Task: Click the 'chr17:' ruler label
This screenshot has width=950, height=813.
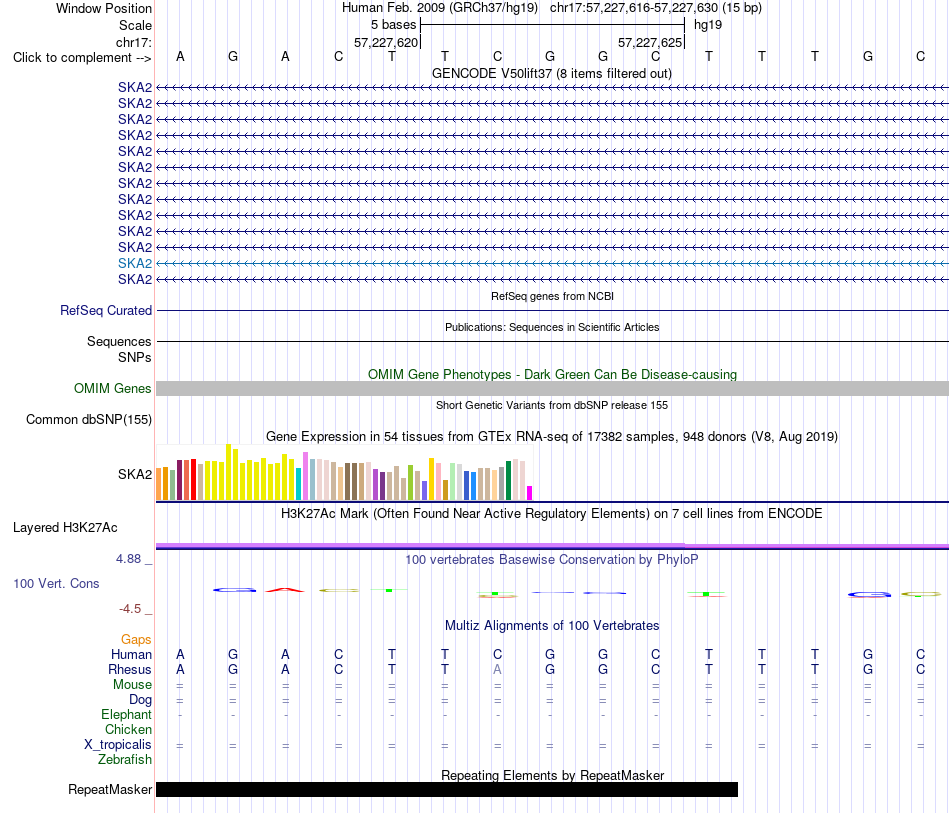Action: pos(133,42)
